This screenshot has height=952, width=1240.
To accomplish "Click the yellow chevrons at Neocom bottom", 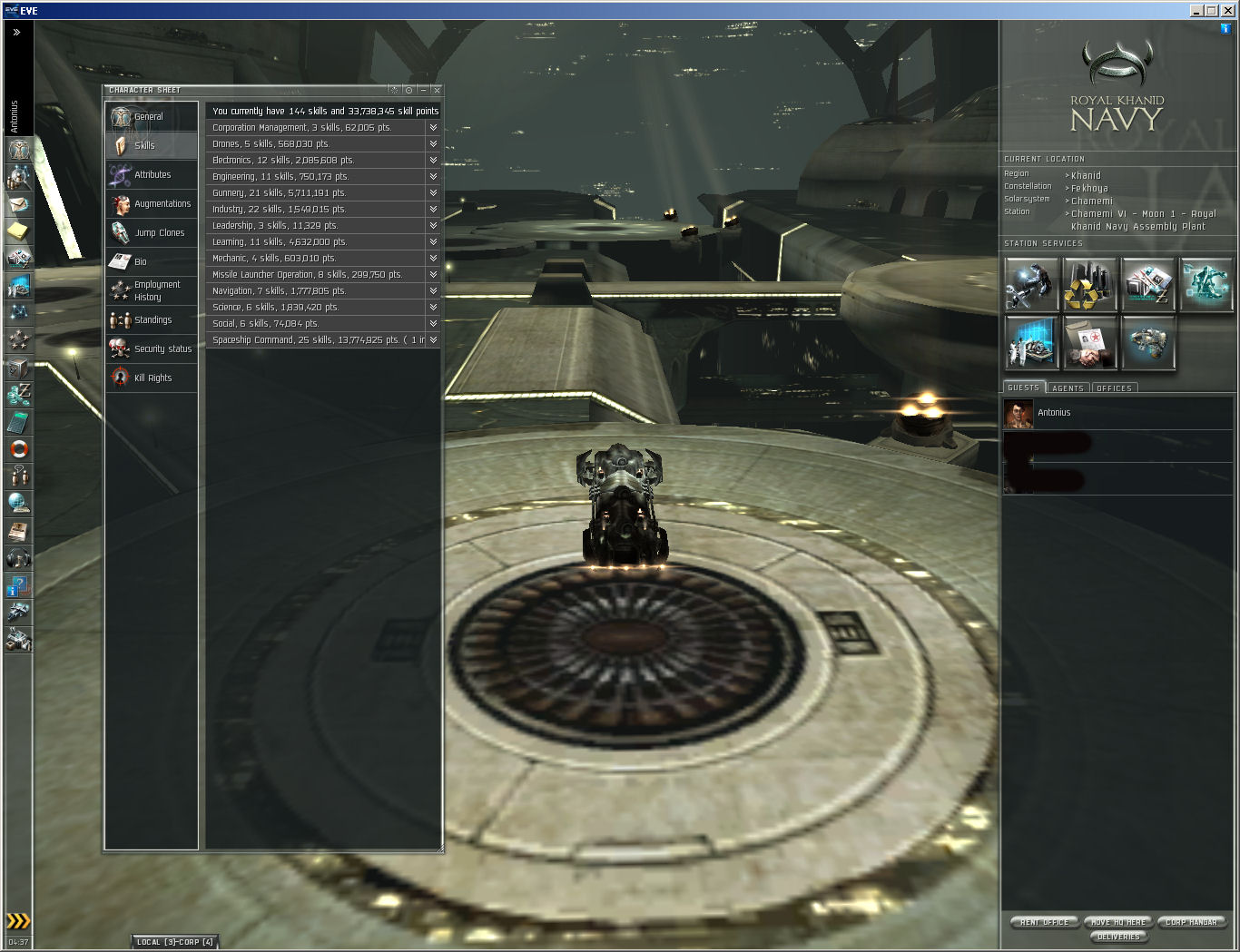I will tap(18, 921).
